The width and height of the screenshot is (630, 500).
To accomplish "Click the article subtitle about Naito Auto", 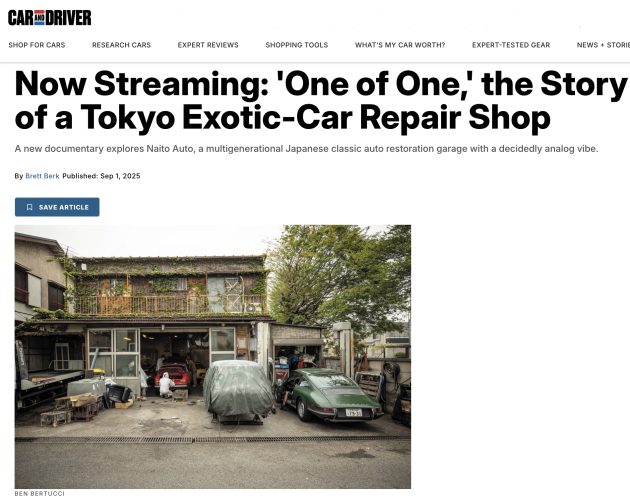I will pyautogui.click(x=307, y=149).
